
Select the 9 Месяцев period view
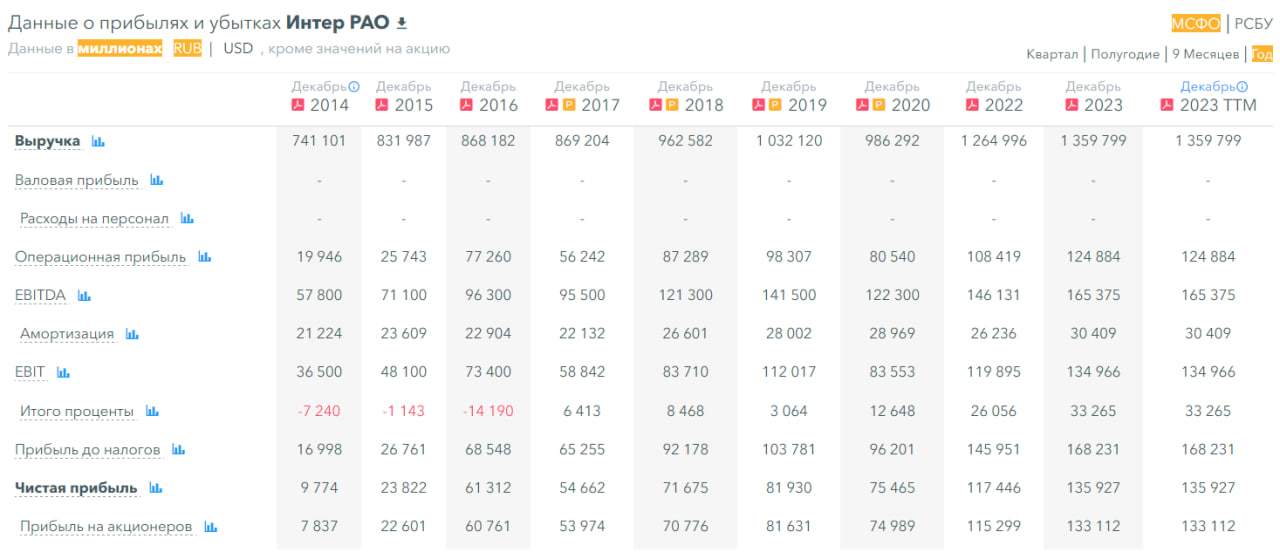coord(1205,54)
